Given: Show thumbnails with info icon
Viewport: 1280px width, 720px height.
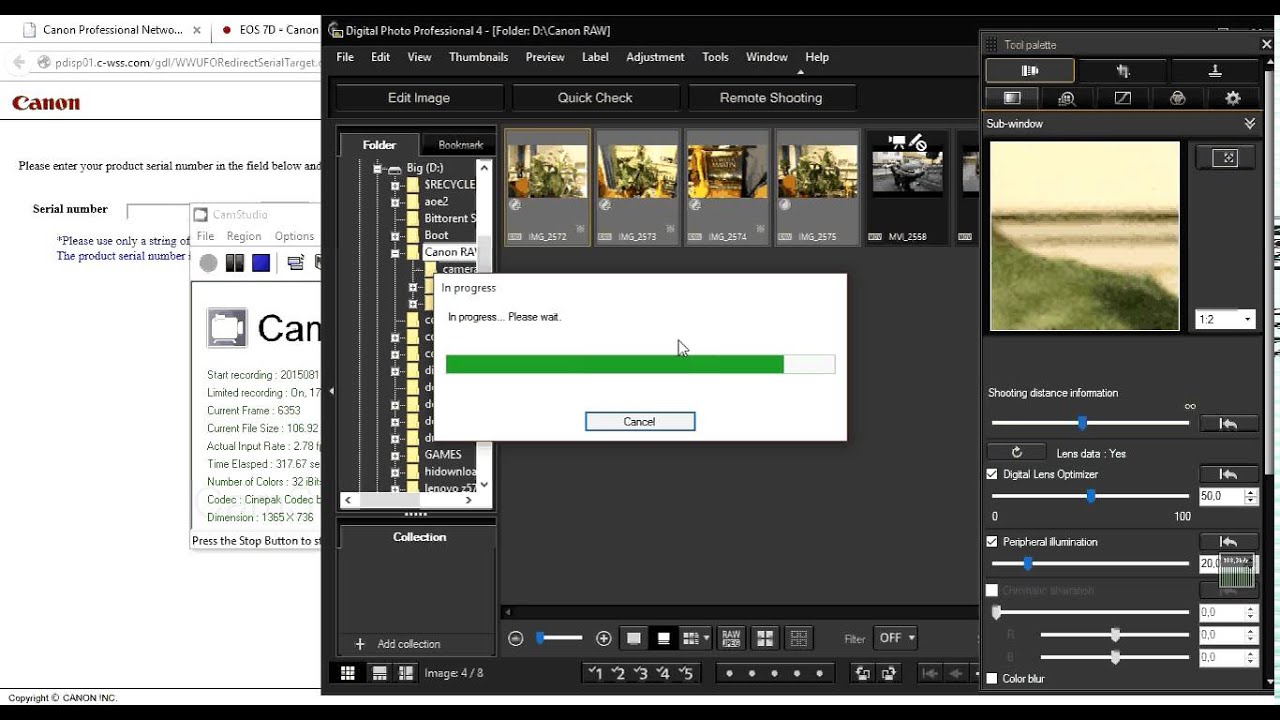Looking at the screenshot, I should click(x=663, y=638).
